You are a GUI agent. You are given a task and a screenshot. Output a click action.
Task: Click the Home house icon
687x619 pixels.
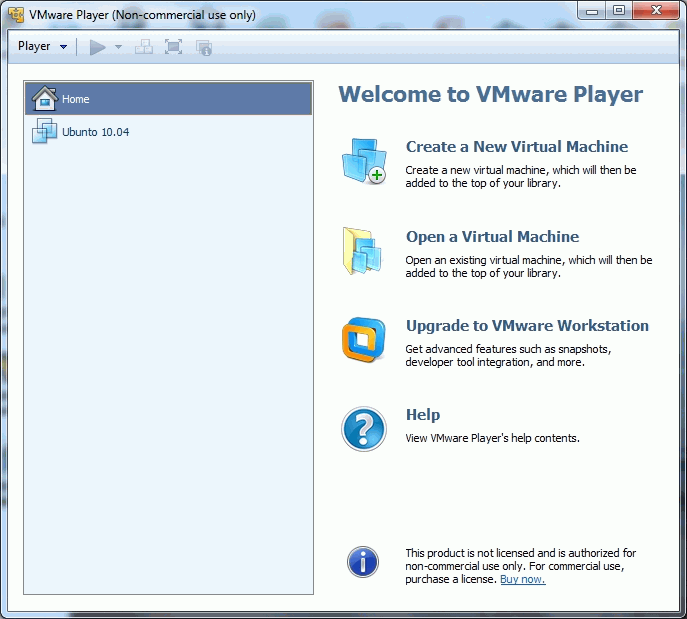[x=45, y=98]
